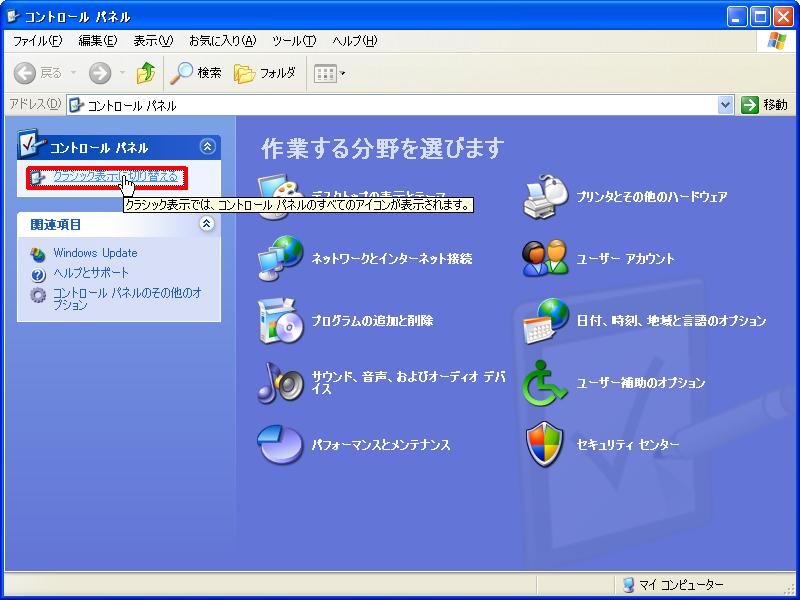
Task: Open the Sounds, Speech and Audio Devices icon
Action: [280, 383]
